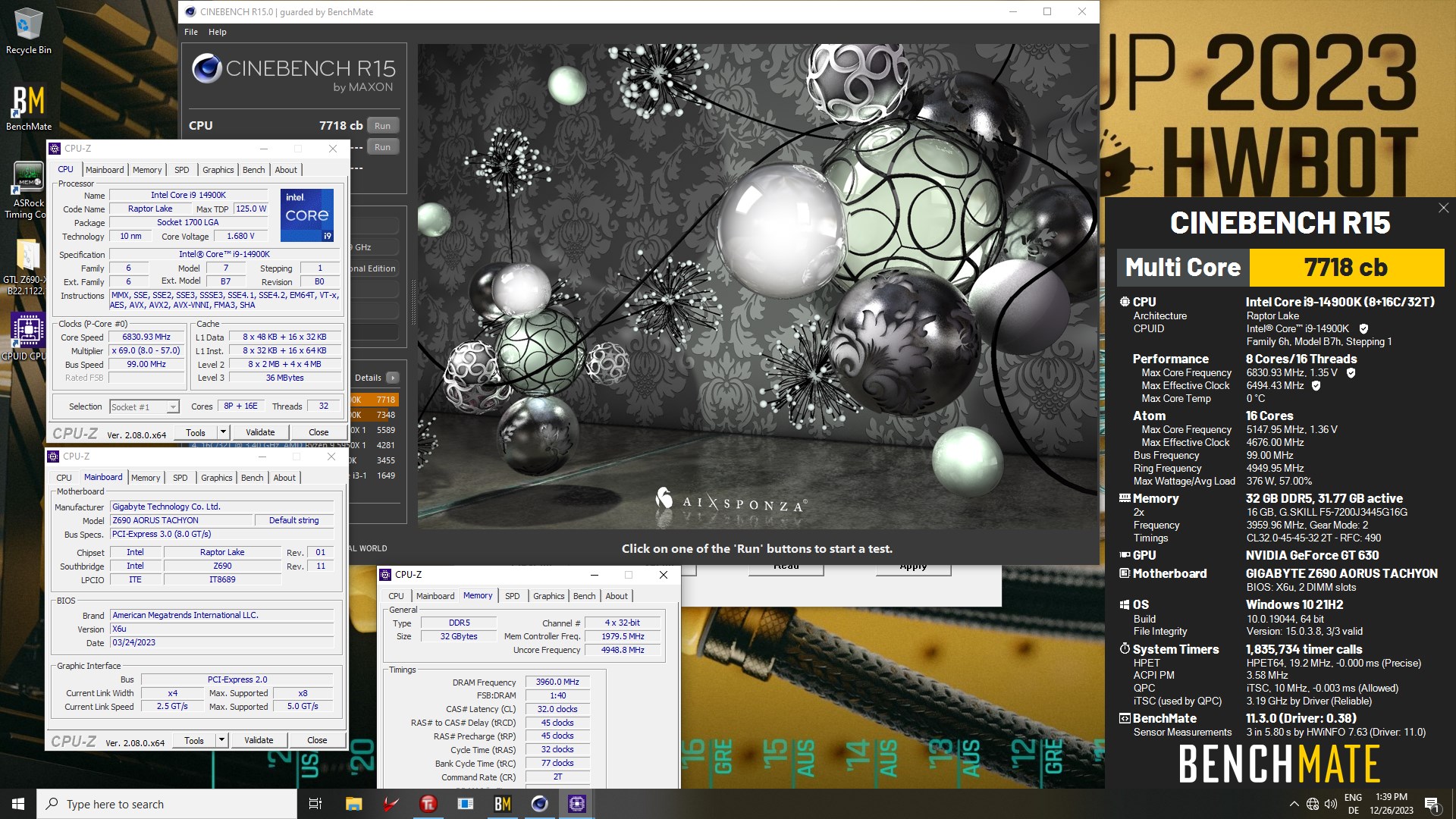This screenshot has width=1456, height=819.
Task: Open the Help menu in Cinebench
Action: tap(218, 32)
